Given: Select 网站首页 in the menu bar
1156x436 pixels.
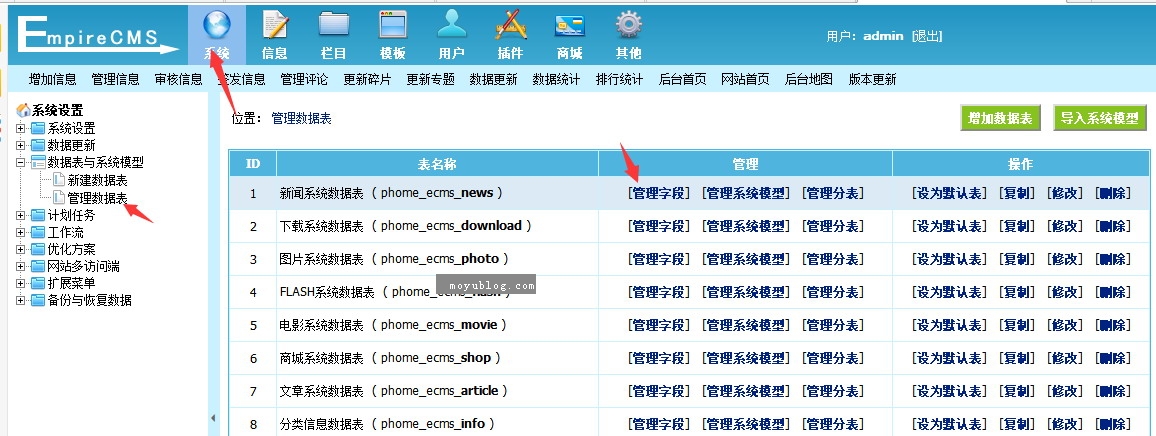Looking at the screenshot, I should pos(745,79).
